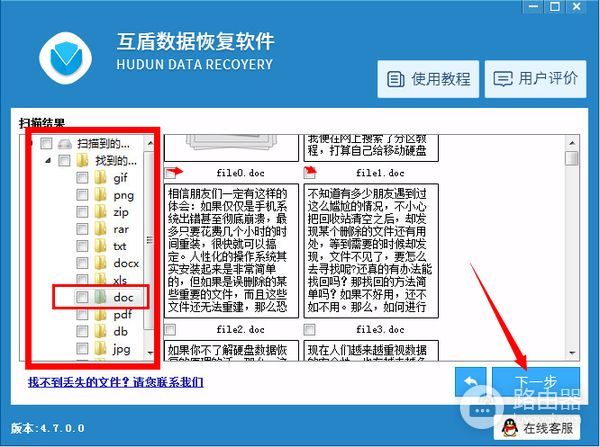Check the zip folder checkbox
The width and height of the screenshot is (600, 447).
82,212
